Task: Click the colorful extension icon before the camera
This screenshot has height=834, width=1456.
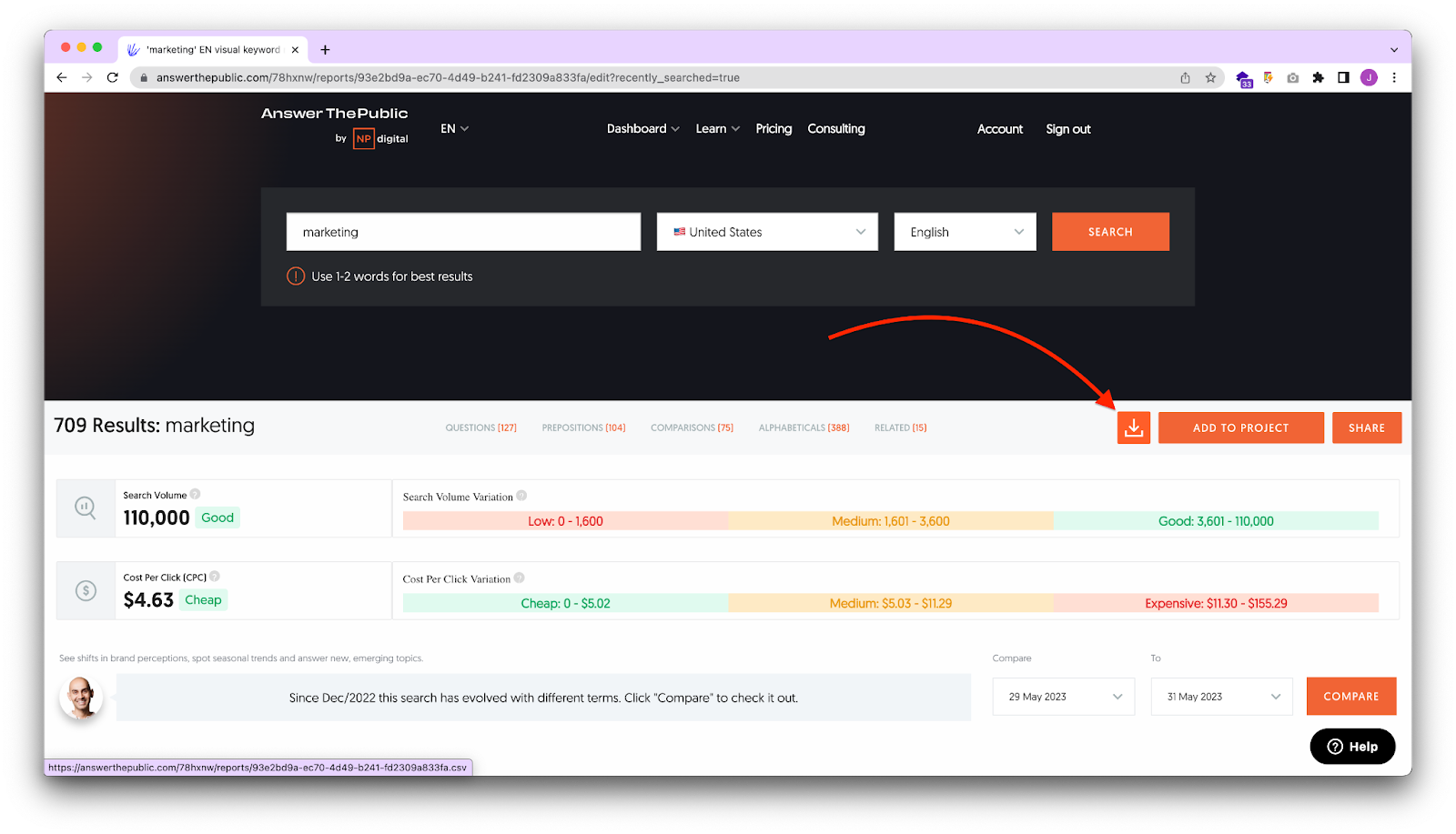Action: 1269,78
